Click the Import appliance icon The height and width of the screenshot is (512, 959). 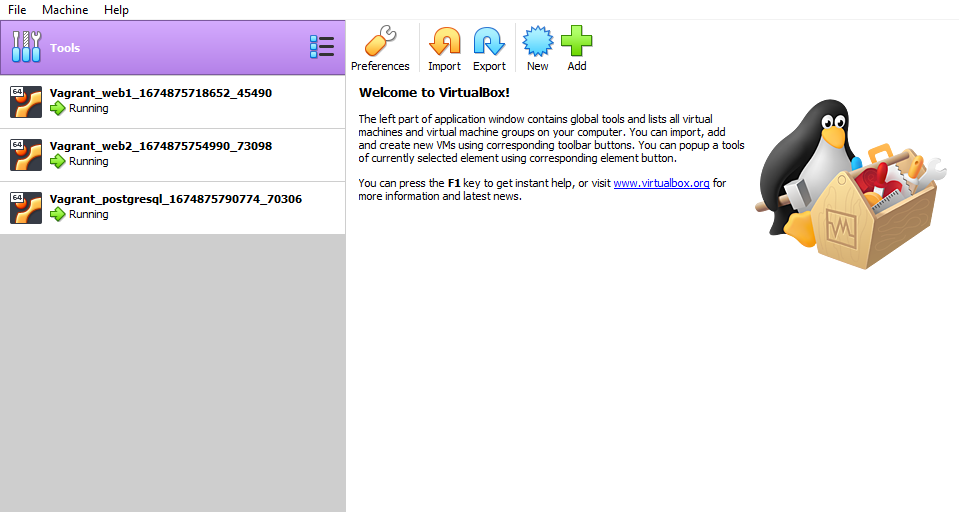click(445, 41)
